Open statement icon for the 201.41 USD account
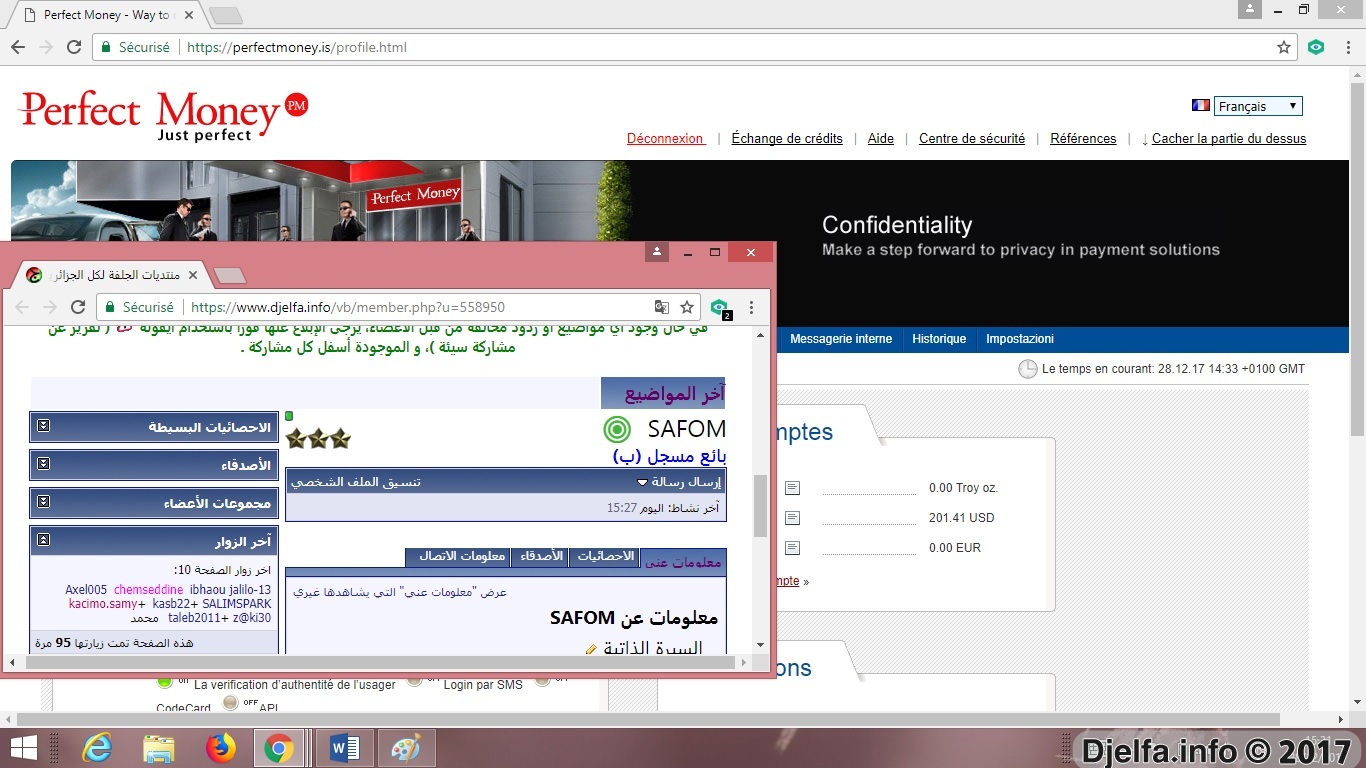 point(793,518)
